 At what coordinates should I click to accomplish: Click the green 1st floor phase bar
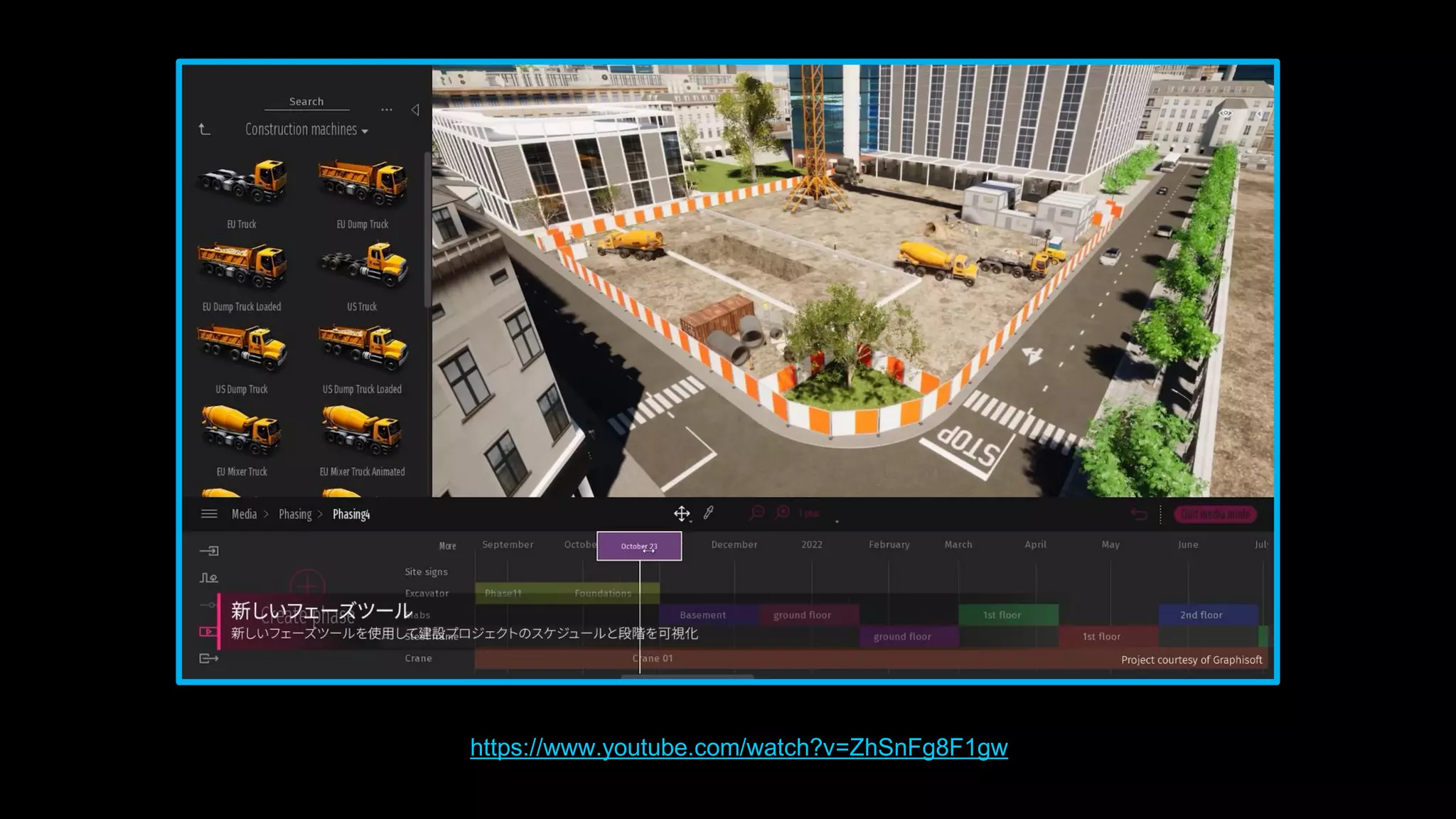[x=1007, y=615]
